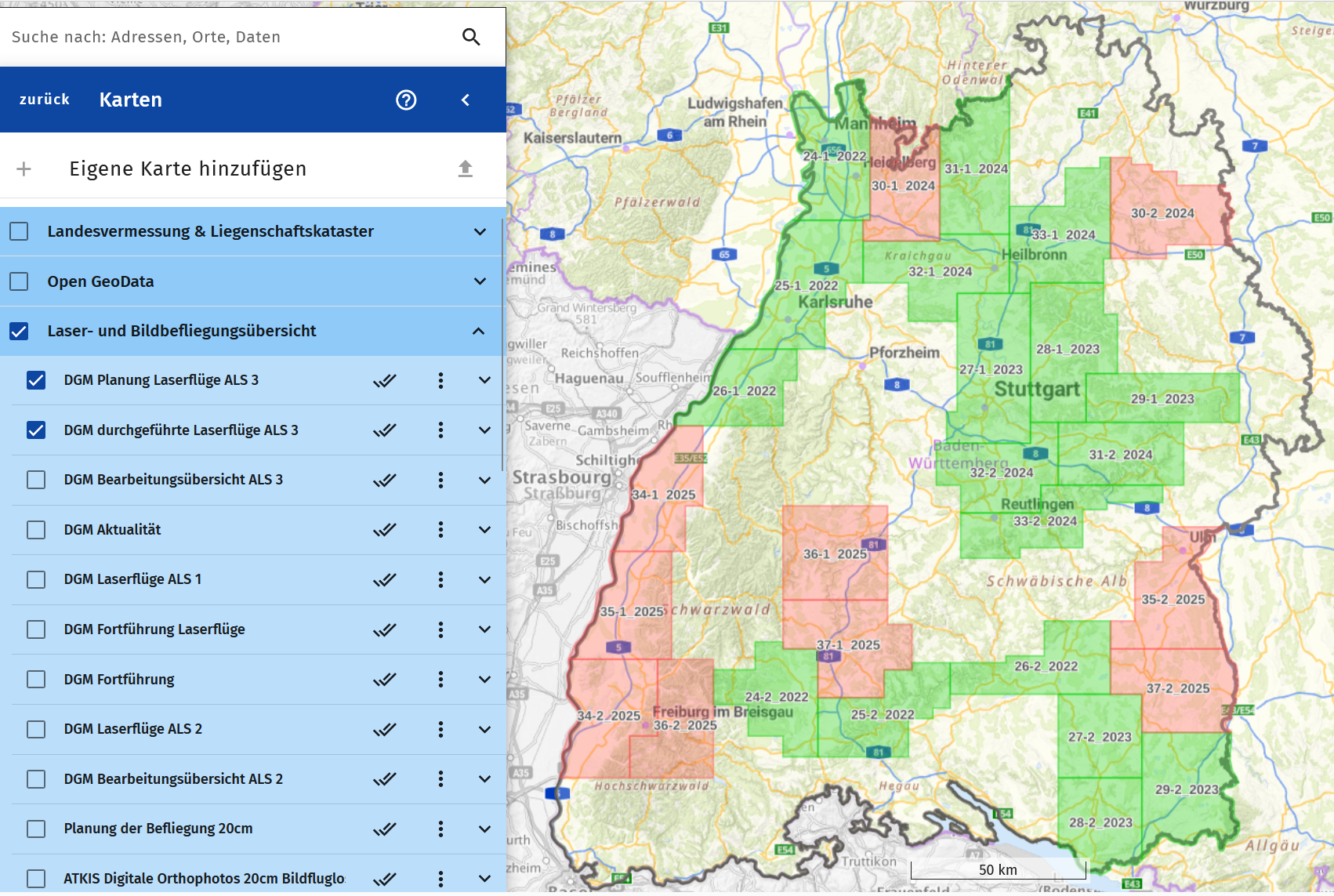Check the Open GeoData category checkbox
1334x896 pixels.
pyautogui.click(x=20, y=281)
